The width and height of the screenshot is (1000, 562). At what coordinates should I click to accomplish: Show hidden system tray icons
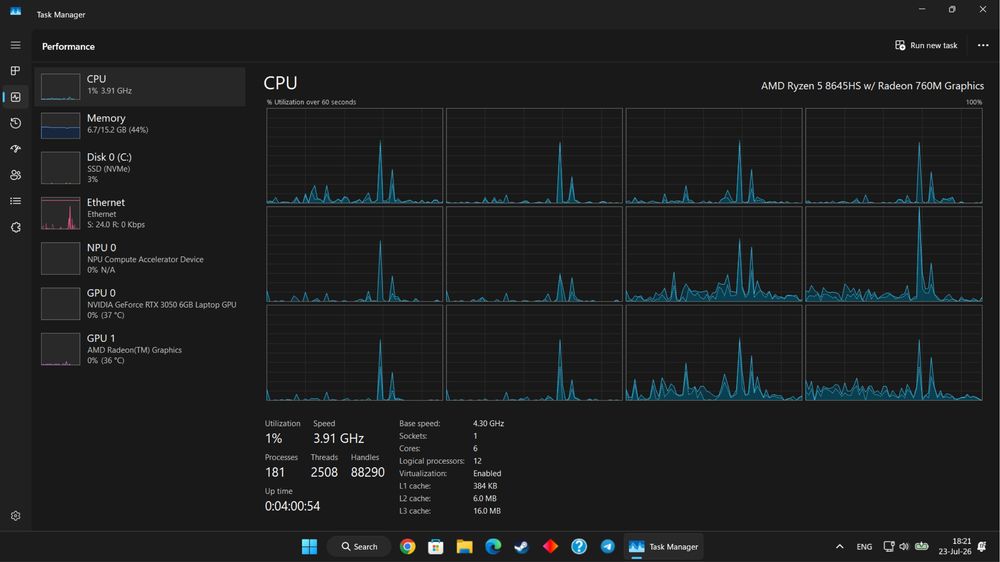(x=839, y=547)
